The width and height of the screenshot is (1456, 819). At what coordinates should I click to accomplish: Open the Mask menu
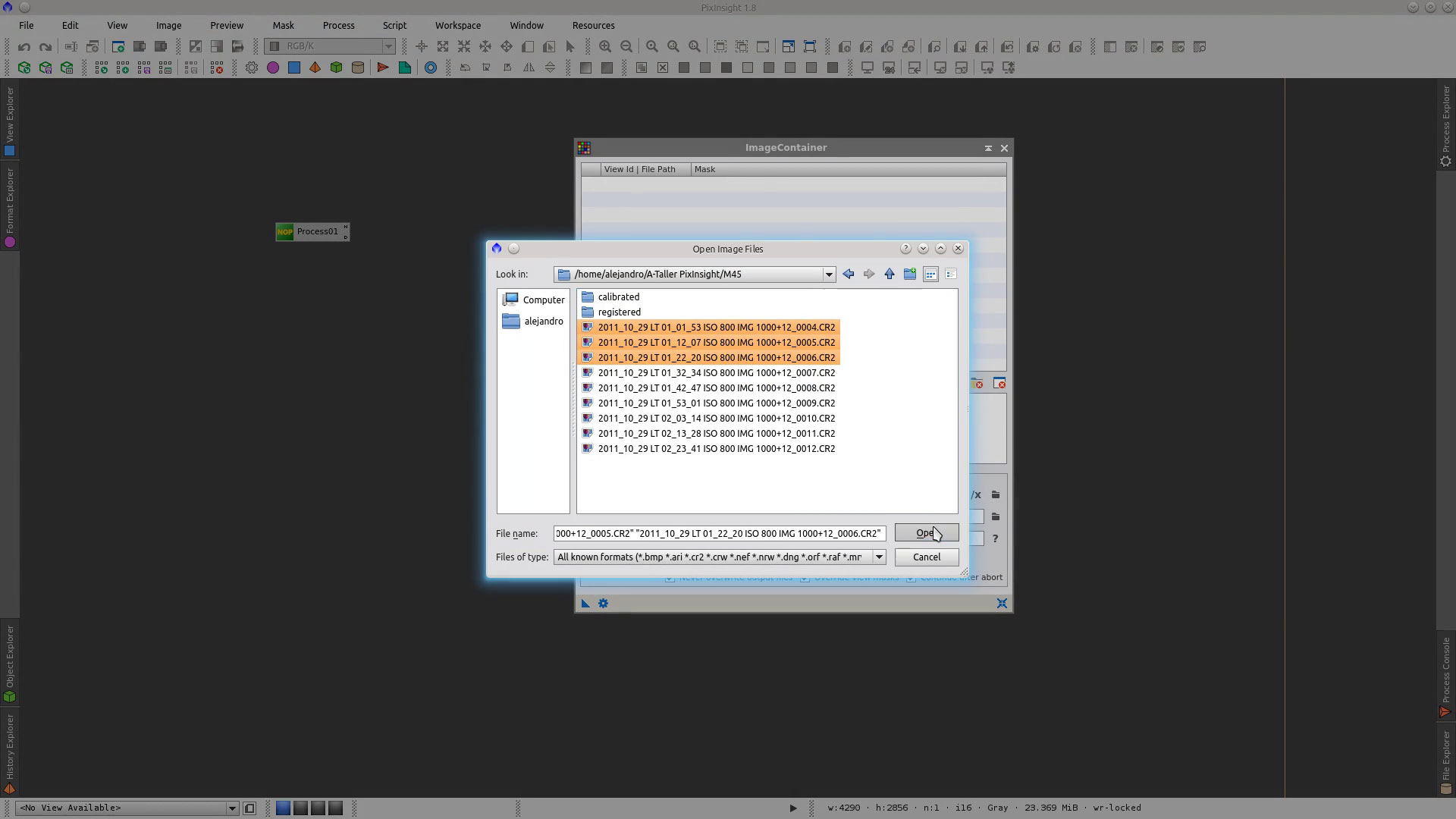(283, 25)
